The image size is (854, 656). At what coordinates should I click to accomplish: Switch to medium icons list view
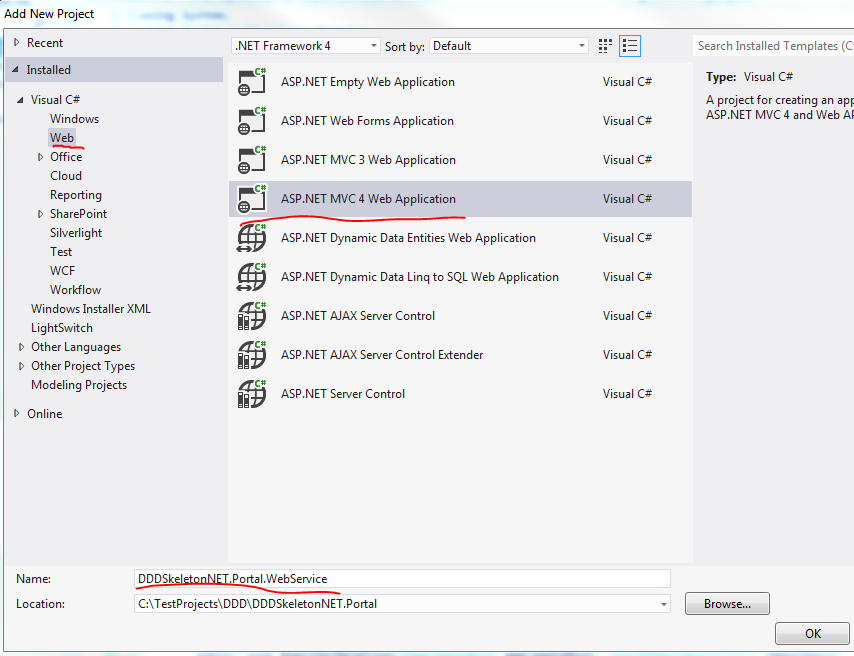pyautogui.click(x=630, y=46)
